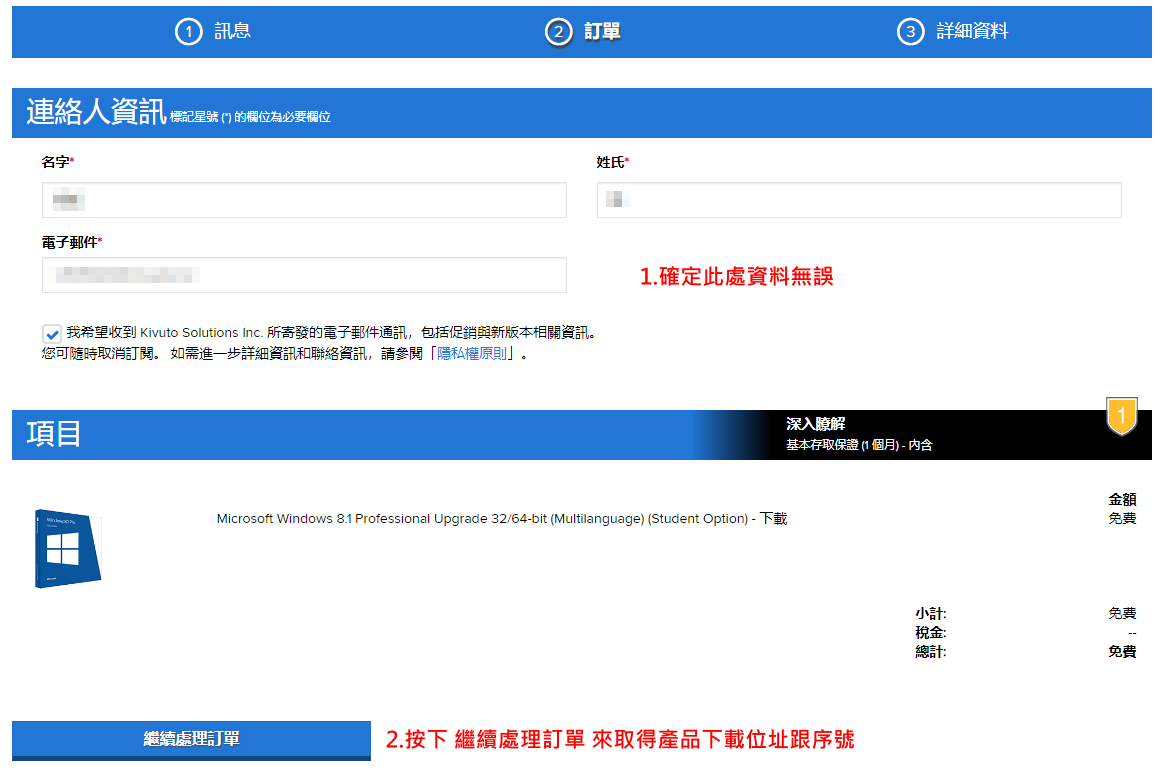Click the Windows 8.1 Pro product box image
The image size is (1165, 780).
coord(68,548)
